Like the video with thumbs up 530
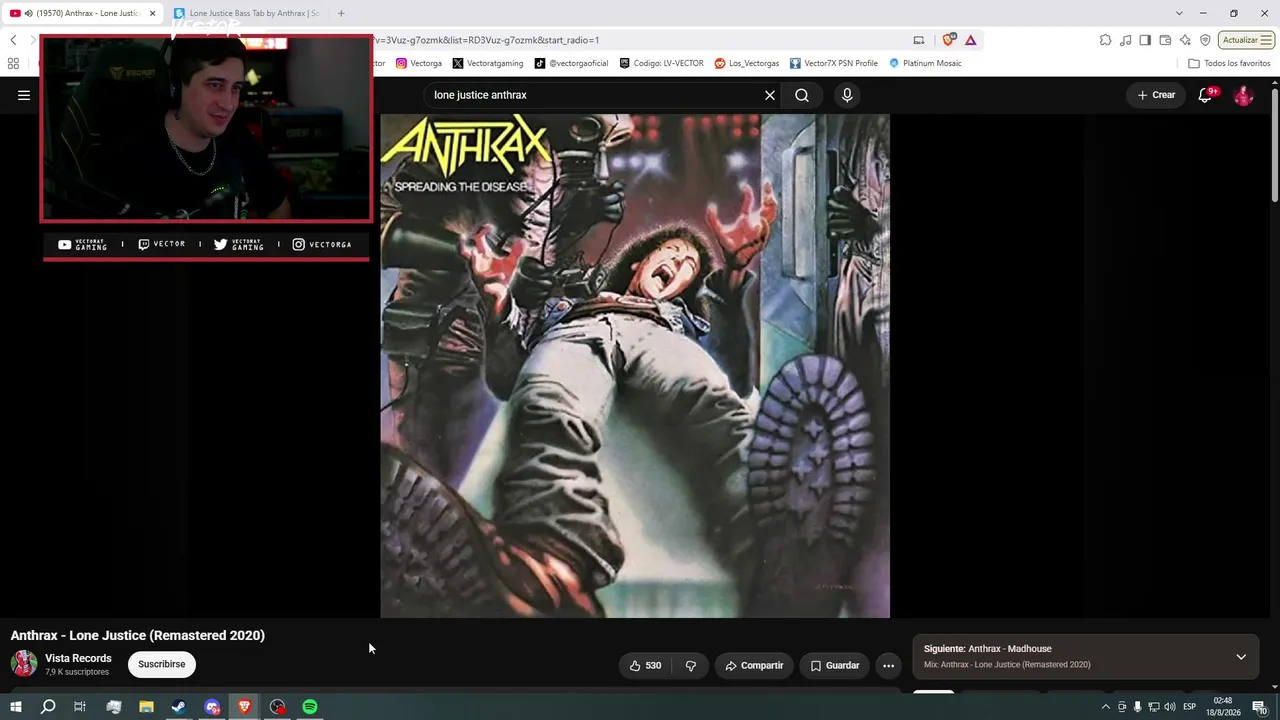The image size is (1280, 720). pyautogui.click(x=645, y=666)
